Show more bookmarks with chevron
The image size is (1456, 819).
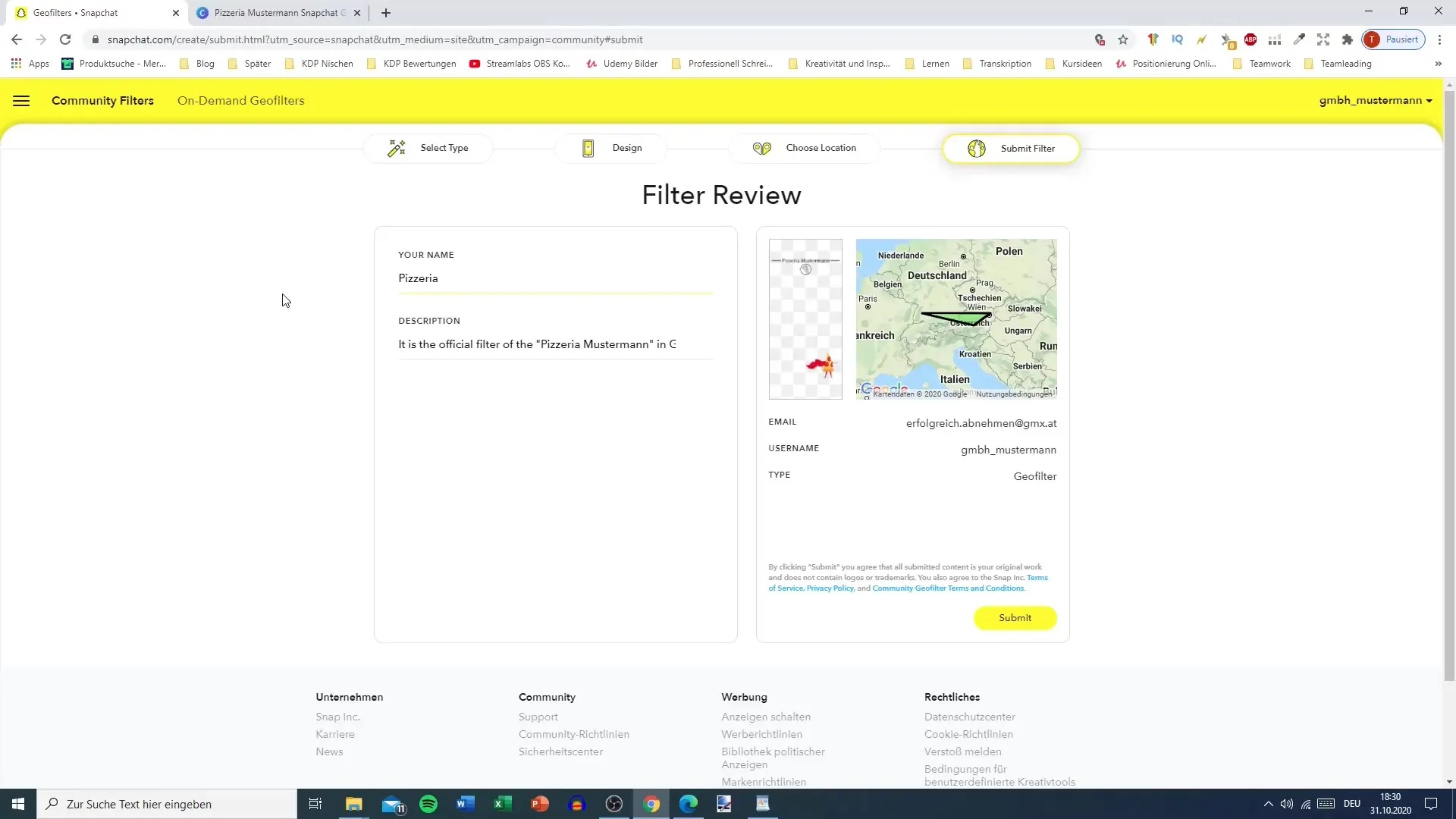[x=1438, y=64]
